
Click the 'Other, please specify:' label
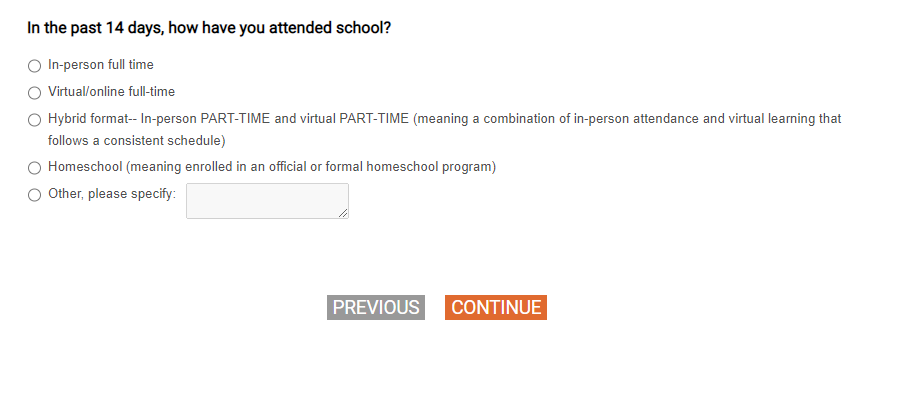point(112,194)
